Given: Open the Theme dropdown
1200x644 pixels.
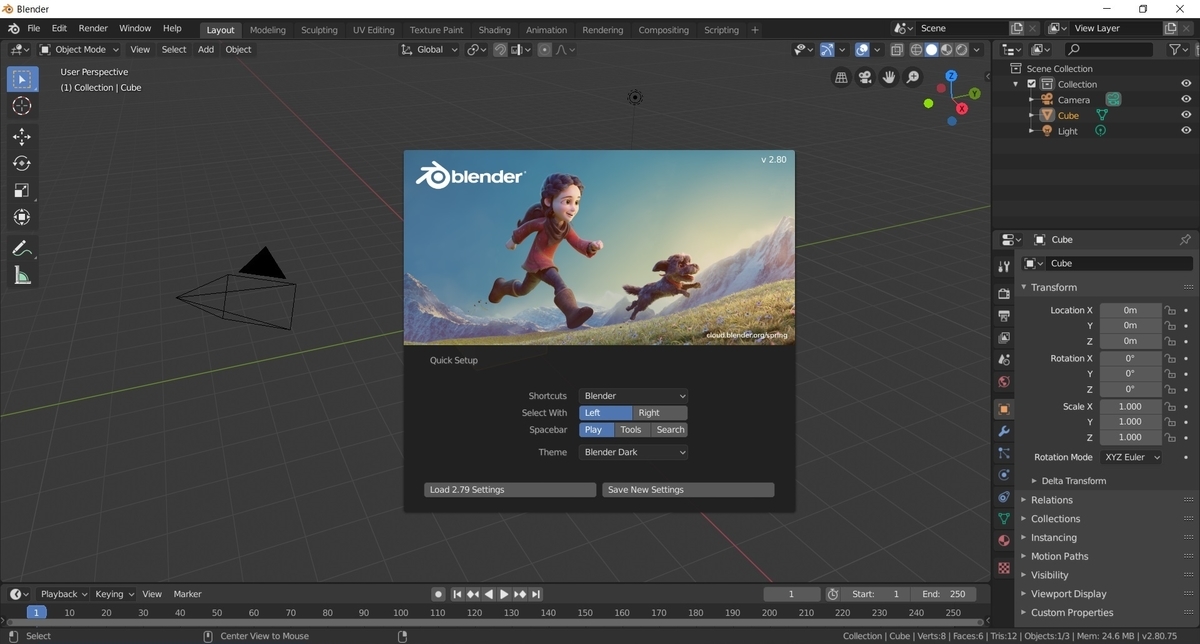Looking at the screenshot, I should tap(634, 452).
